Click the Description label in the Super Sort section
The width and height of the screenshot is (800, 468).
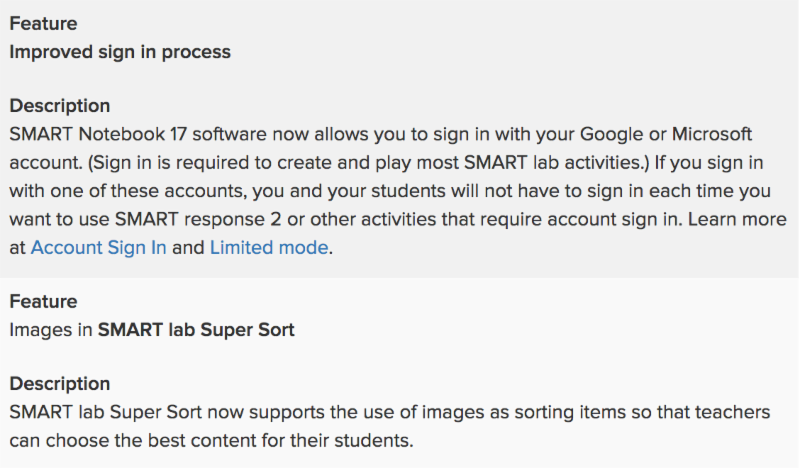click(x=60, y=384)
